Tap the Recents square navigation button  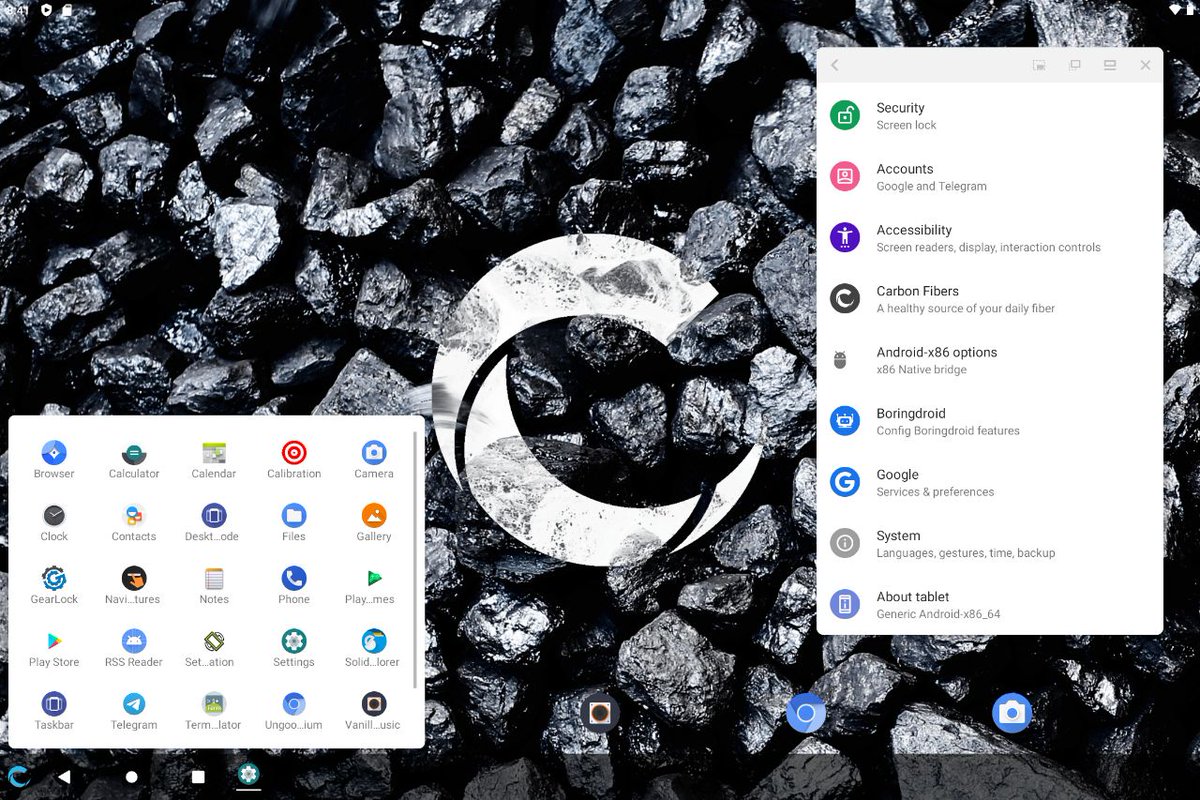click(198, 776)
